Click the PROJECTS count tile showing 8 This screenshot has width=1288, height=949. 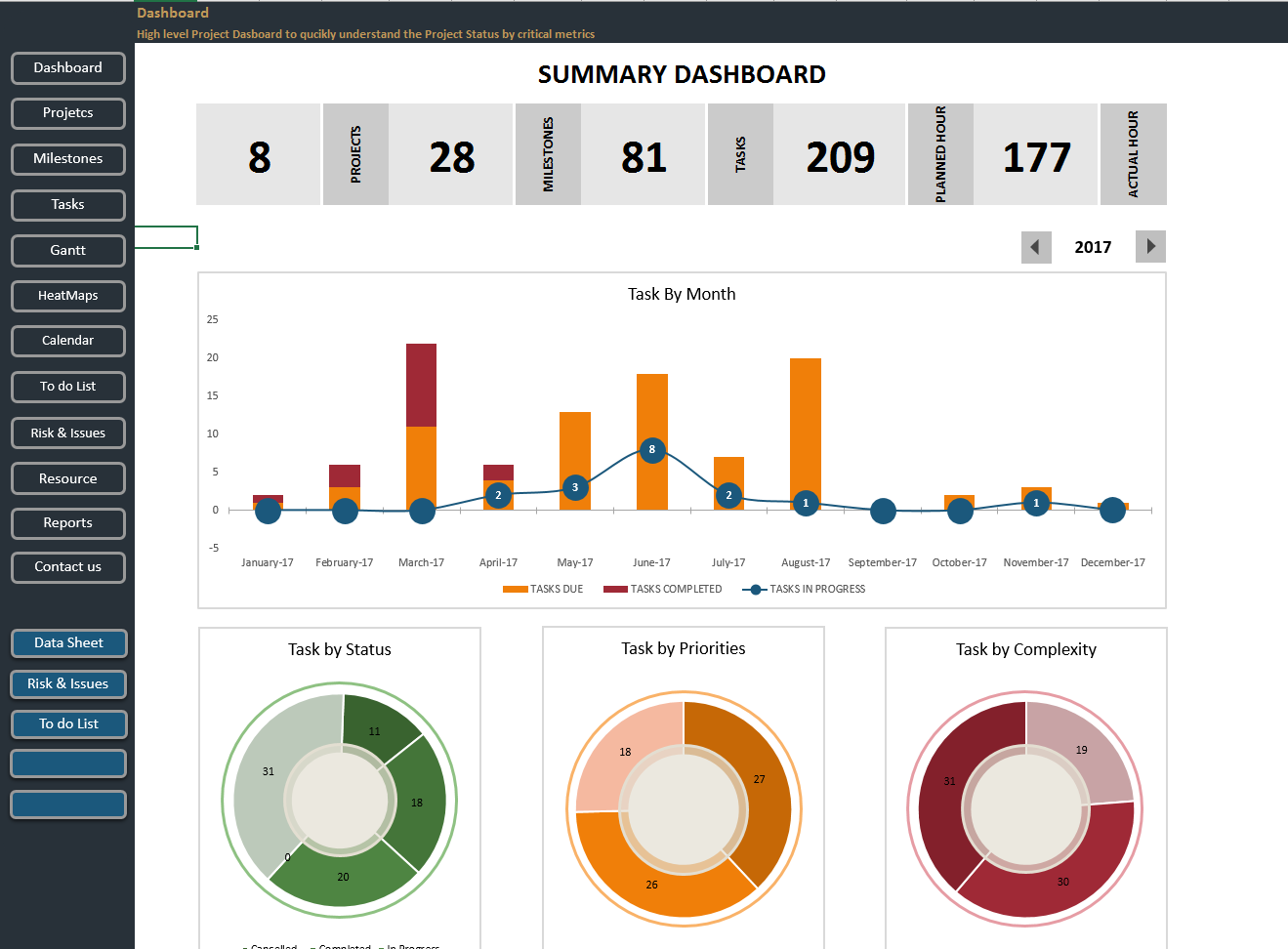[258, 154]
